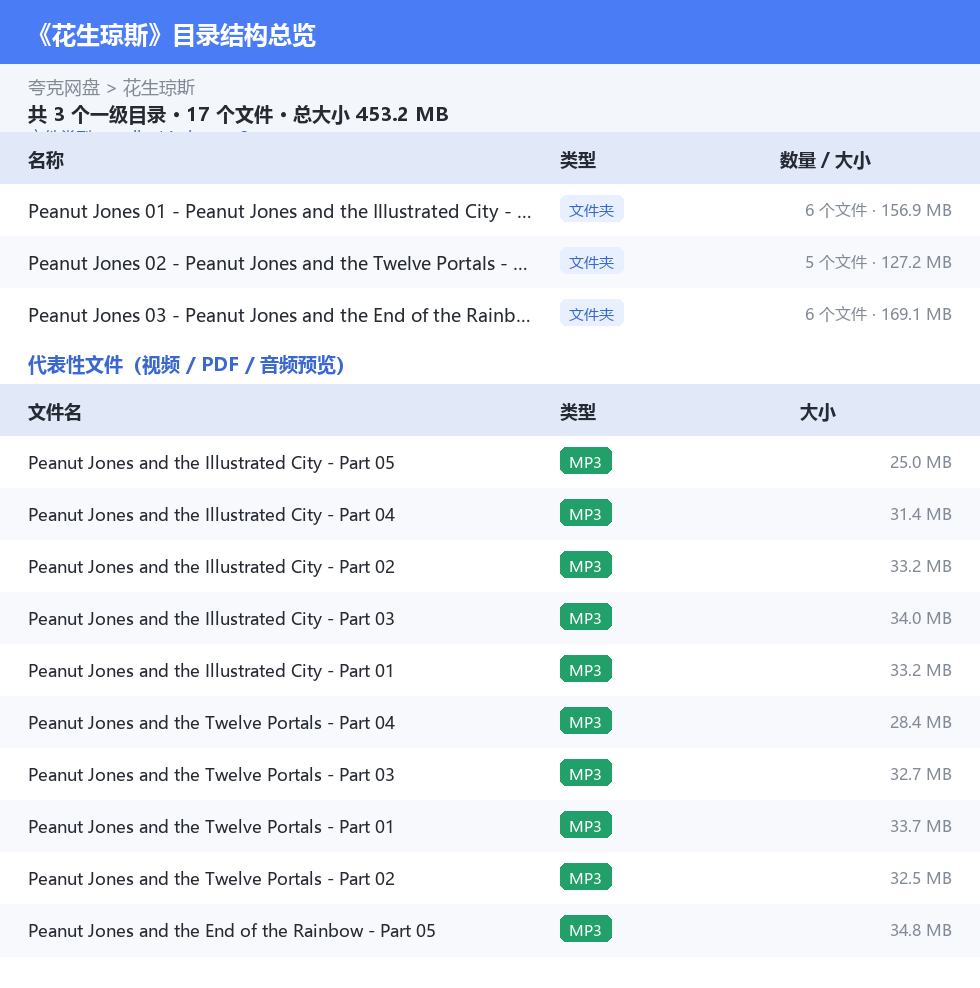Select Twelve Portals - Part 04 file
Image resolution: width=980 pixels, height=988 pixels.
click(x=490, y=722)
